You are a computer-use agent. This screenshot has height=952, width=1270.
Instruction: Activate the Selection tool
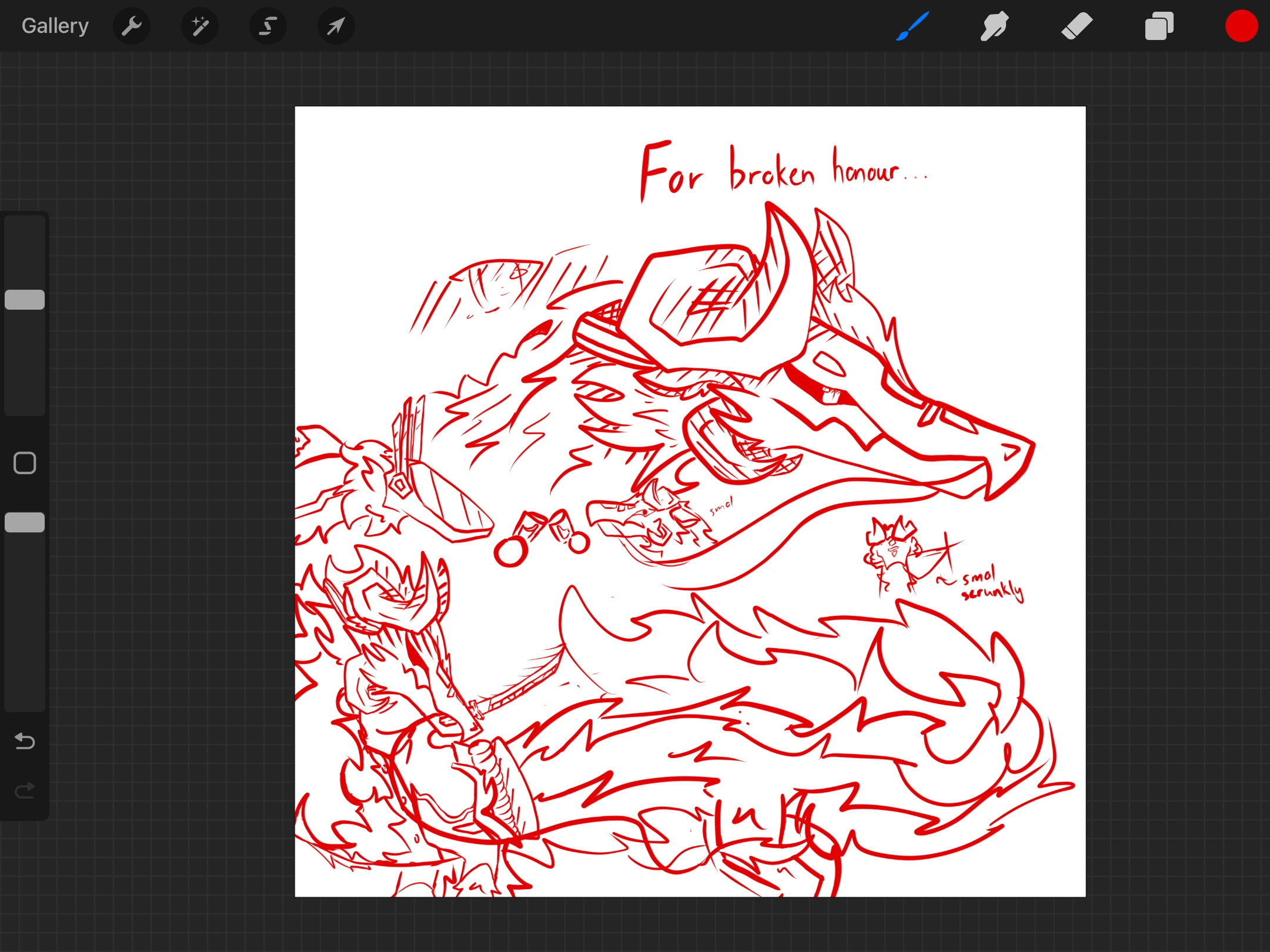(x=268, y=26)
